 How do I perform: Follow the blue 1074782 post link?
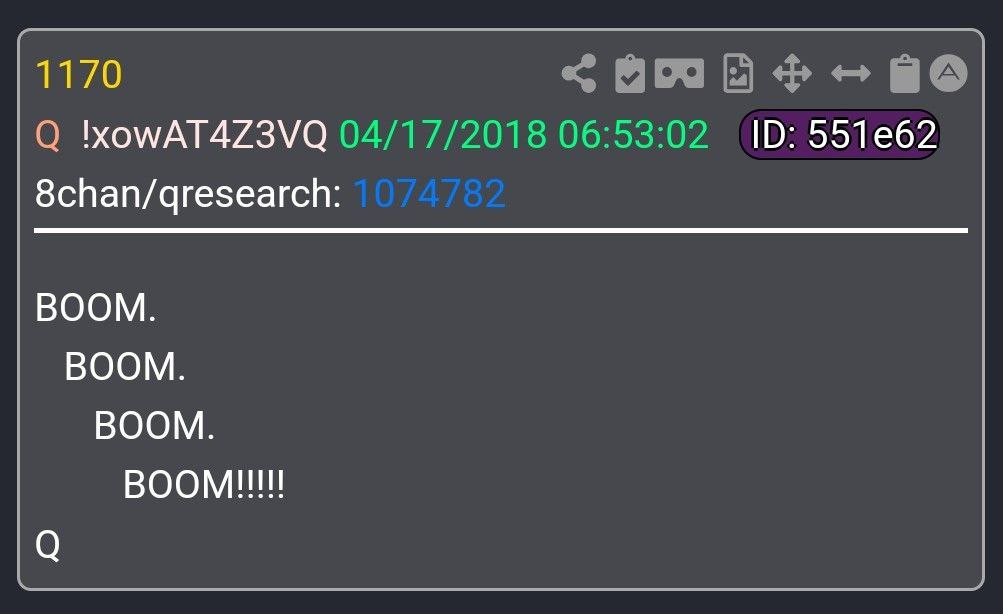tap(429, 193)
